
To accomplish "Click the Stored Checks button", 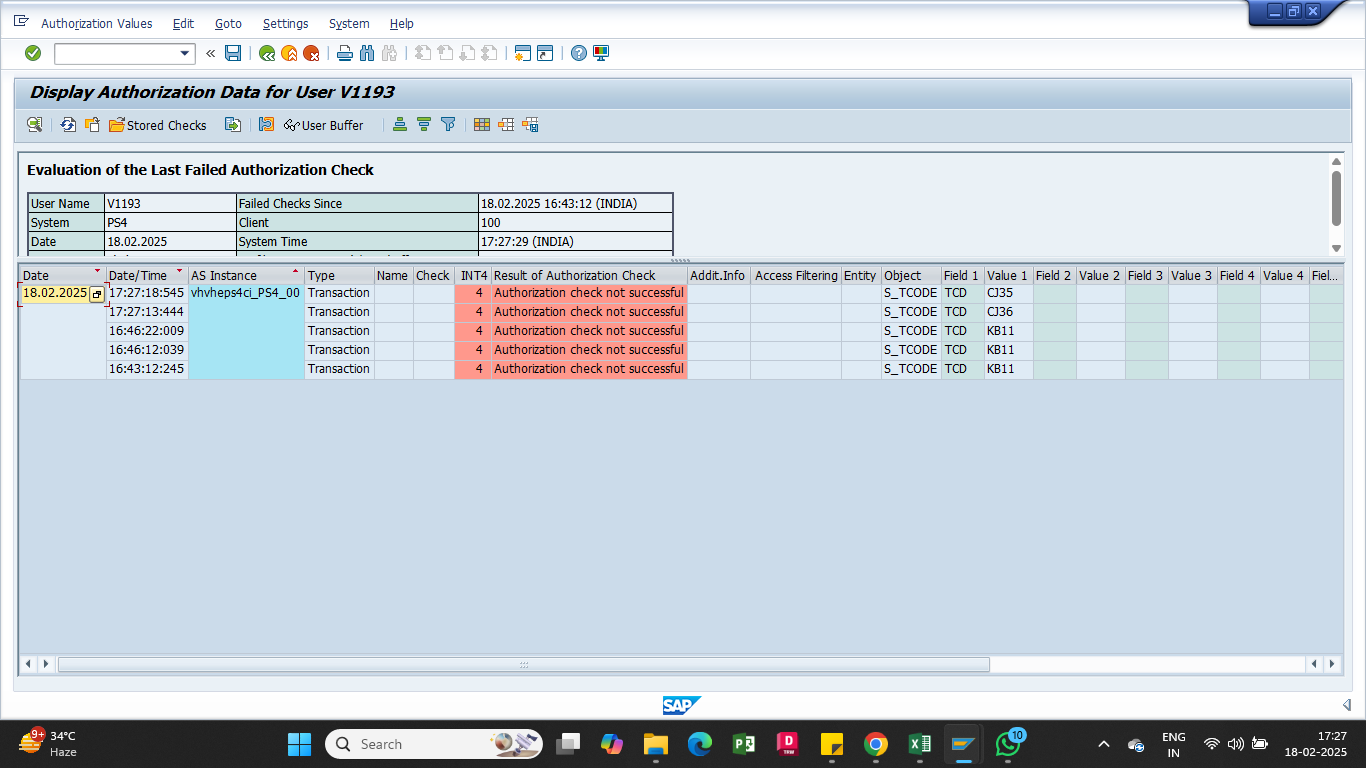I will click(x=158, y=125).
